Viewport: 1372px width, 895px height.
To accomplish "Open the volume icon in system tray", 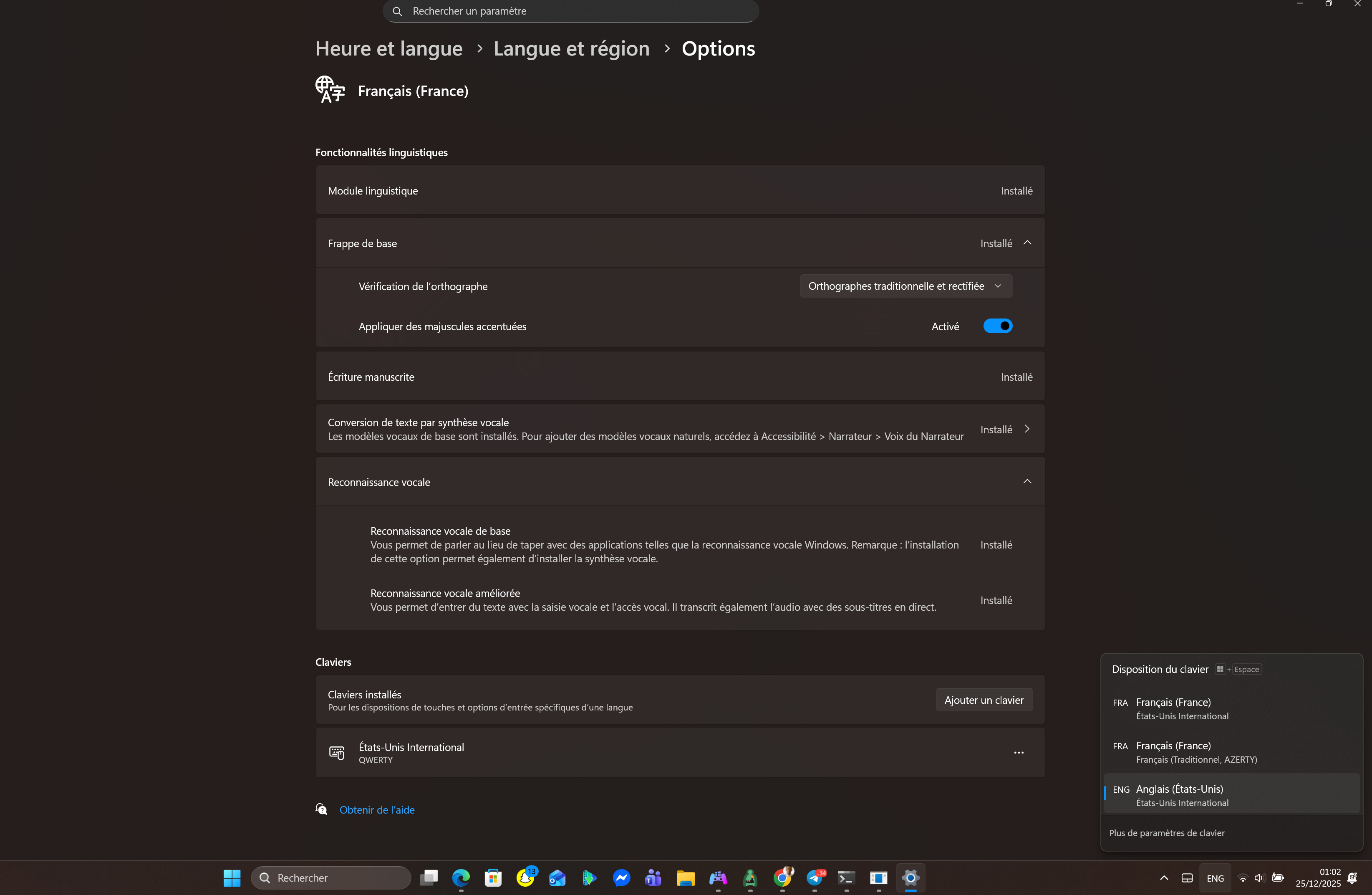I will tap(1260, 878).
